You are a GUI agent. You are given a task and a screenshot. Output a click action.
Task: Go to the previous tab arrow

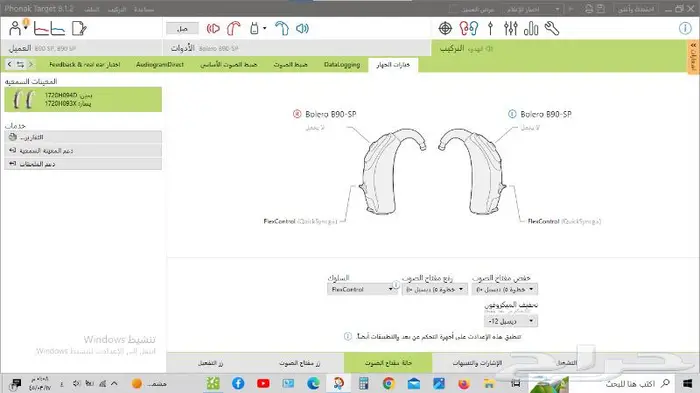(9, 64)
